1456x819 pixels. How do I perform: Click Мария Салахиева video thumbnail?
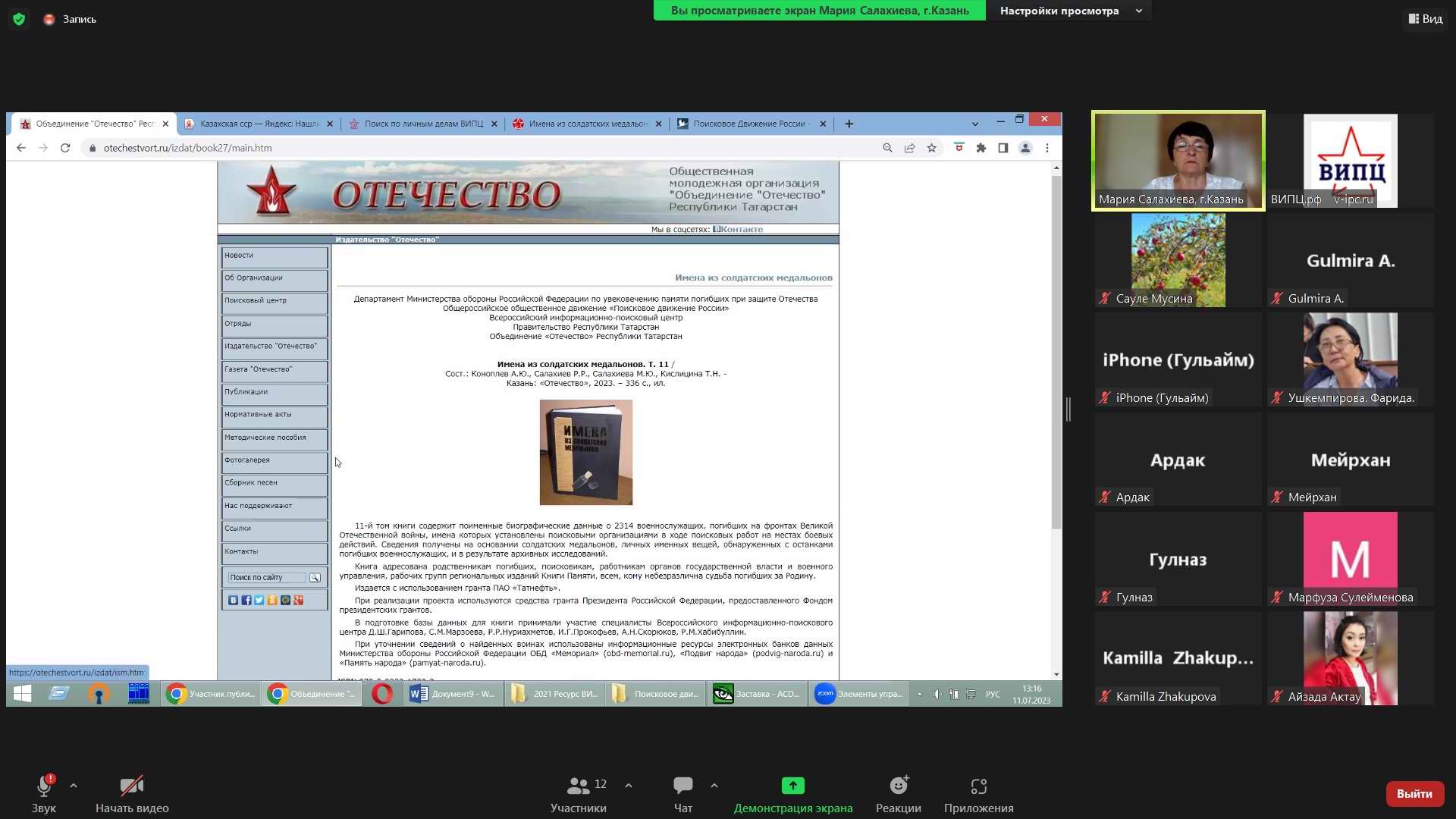[x=1178, y=160]
